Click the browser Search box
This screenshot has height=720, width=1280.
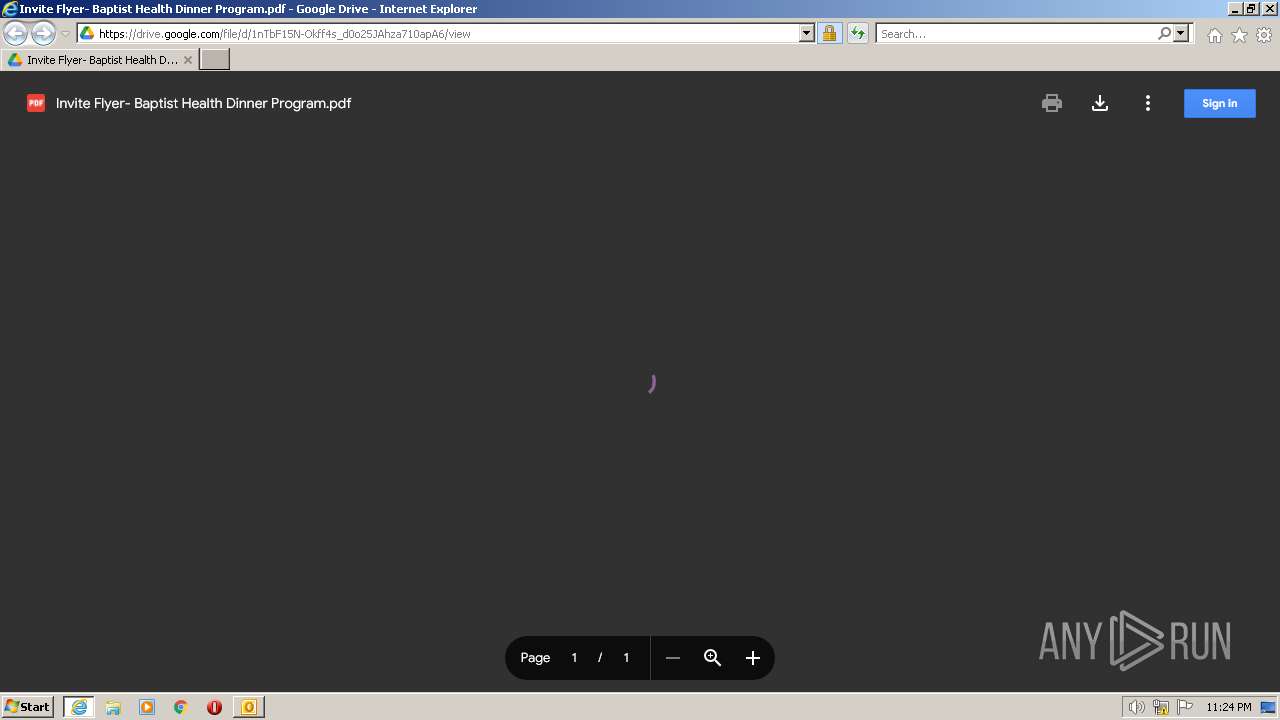click(x=1015, y=34)
